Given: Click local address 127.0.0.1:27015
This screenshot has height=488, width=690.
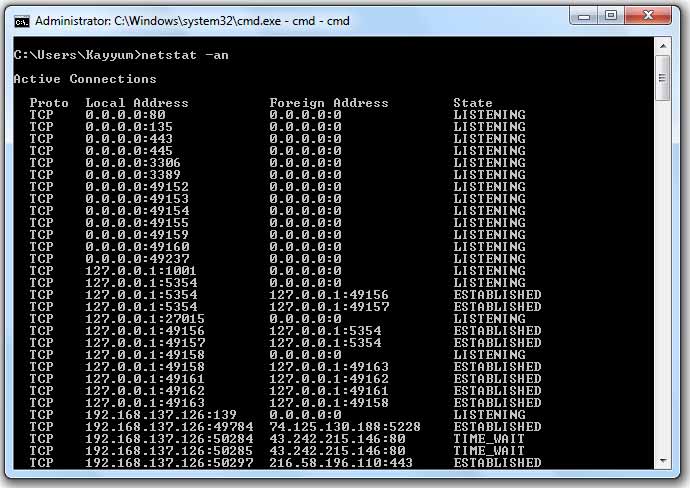Looking at the screenshot, I should click(145, 319).
